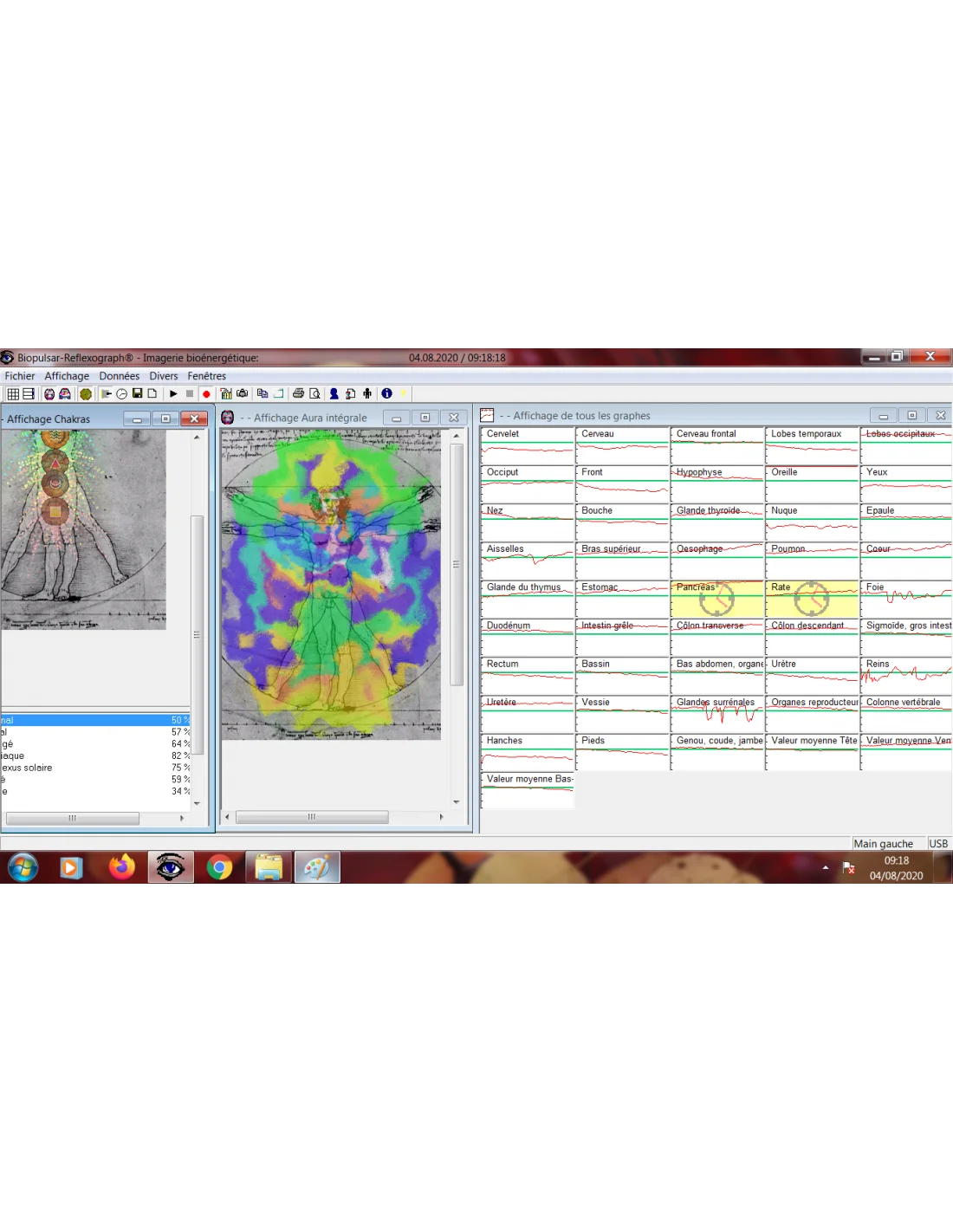
Task: Click the grid view toolbar icon
Action: coord(13,394)
